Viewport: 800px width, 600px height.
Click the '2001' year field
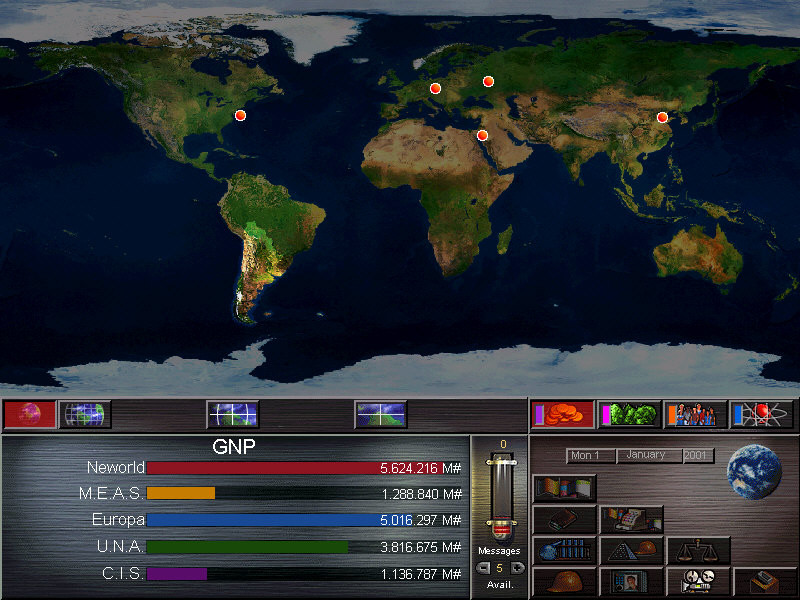point(698,455)
